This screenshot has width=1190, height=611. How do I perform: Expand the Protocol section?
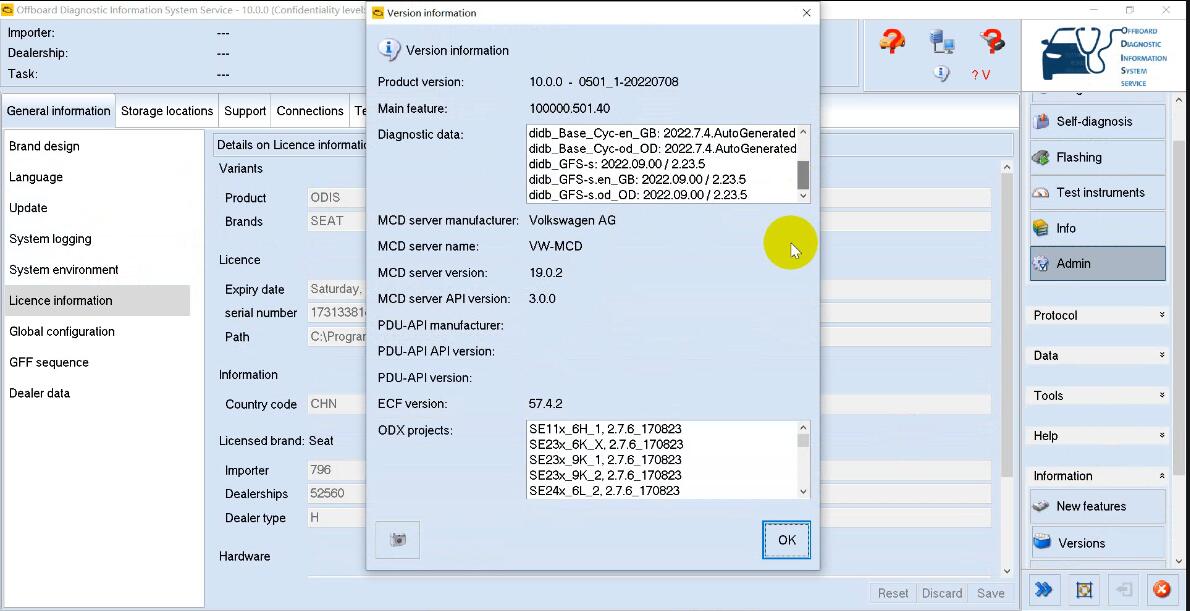point(1099,315)
